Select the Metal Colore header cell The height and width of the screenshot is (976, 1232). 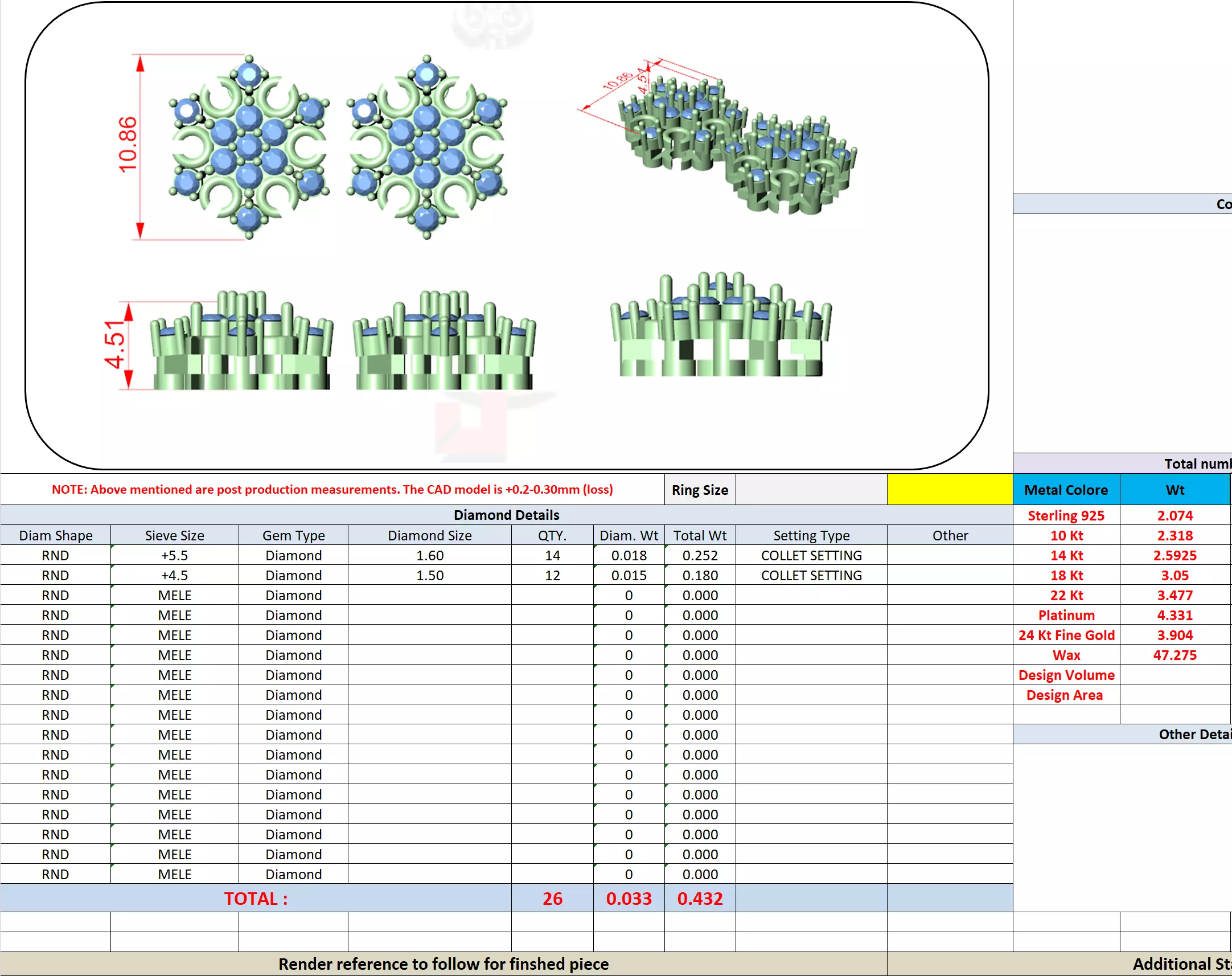[x=1066, y=490]
